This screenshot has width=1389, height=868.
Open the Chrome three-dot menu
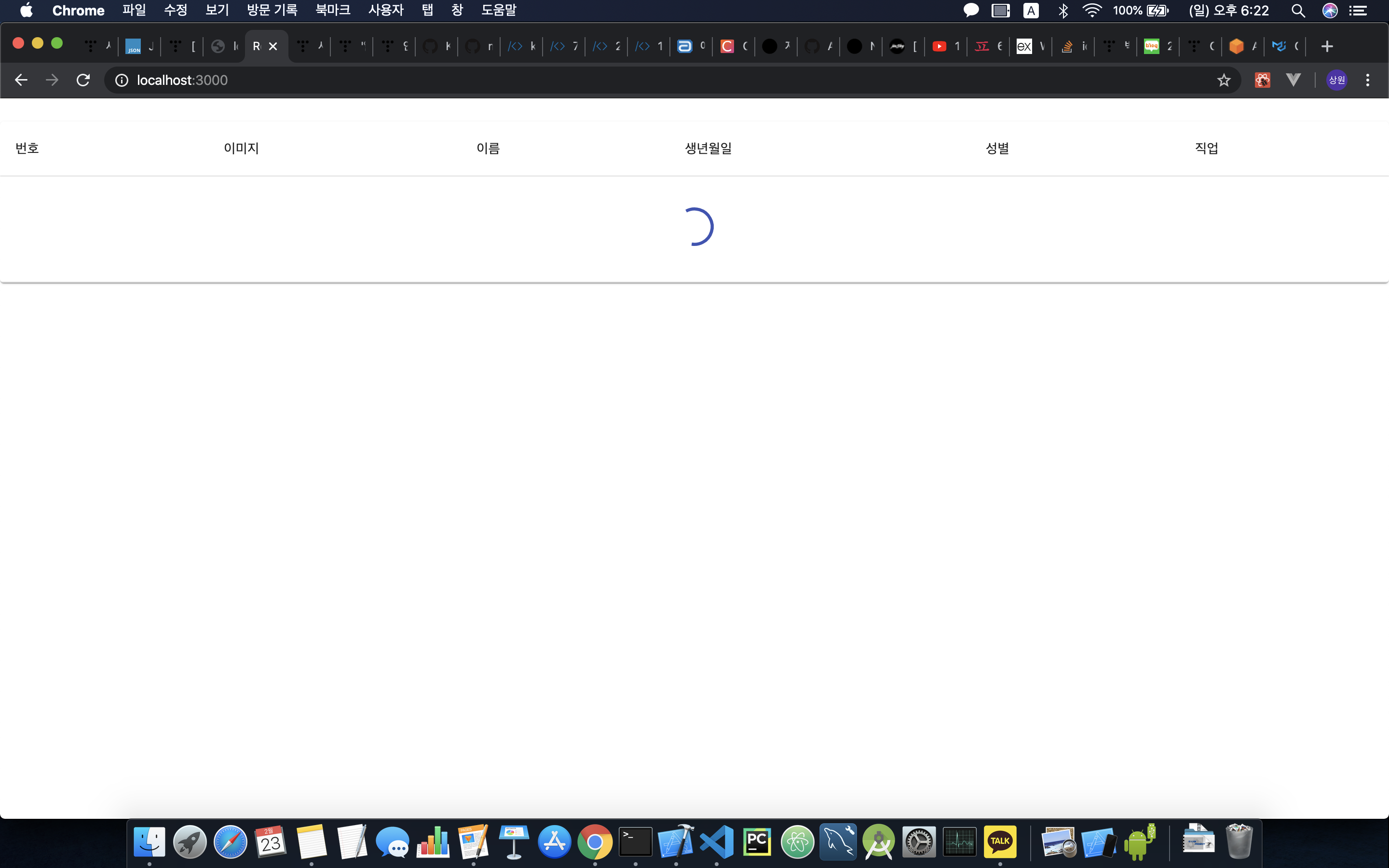coord(1368,80)
